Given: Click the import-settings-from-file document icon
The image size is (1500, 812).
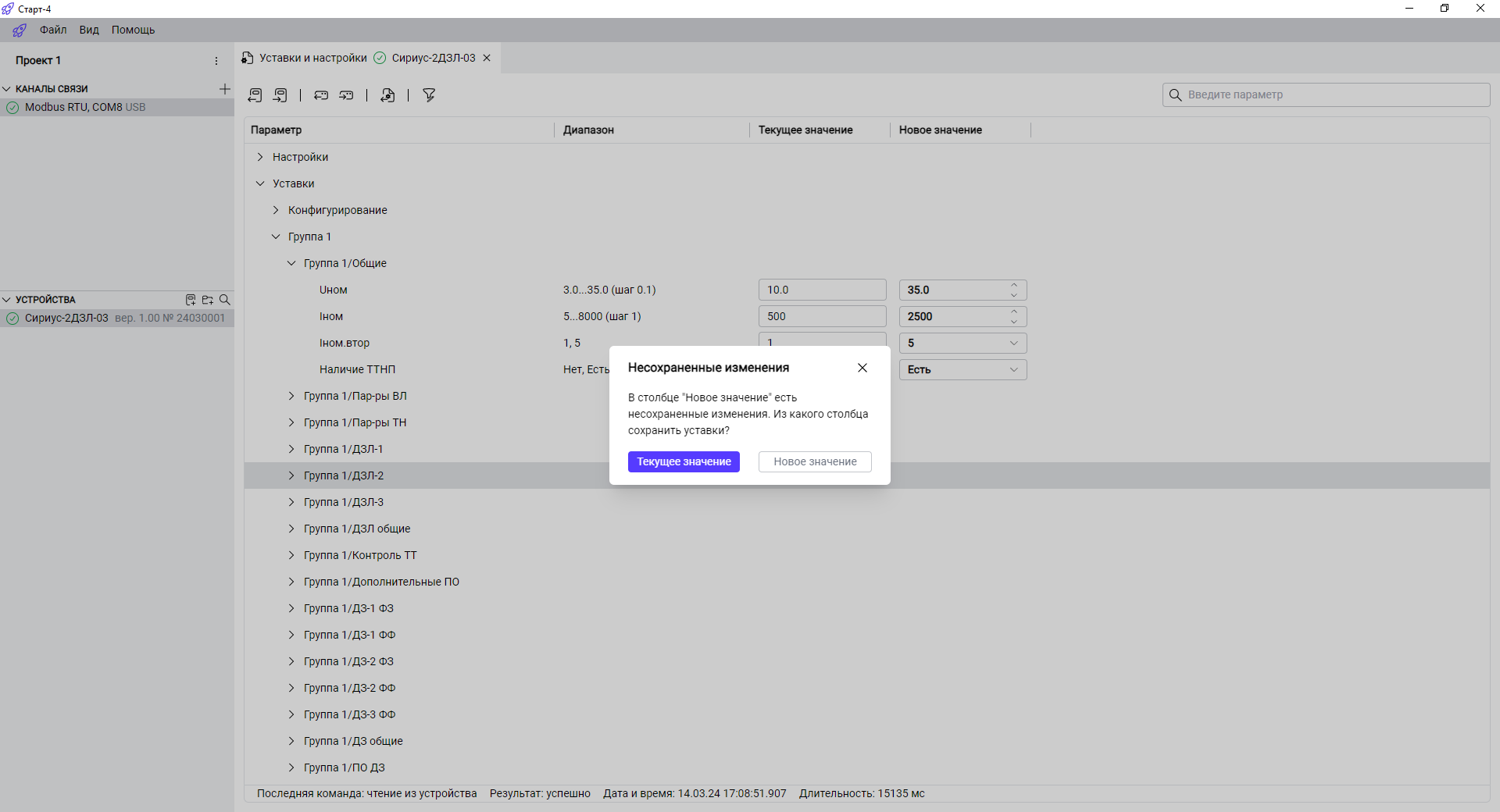Looking at the screenshot, I should point(387,95).
